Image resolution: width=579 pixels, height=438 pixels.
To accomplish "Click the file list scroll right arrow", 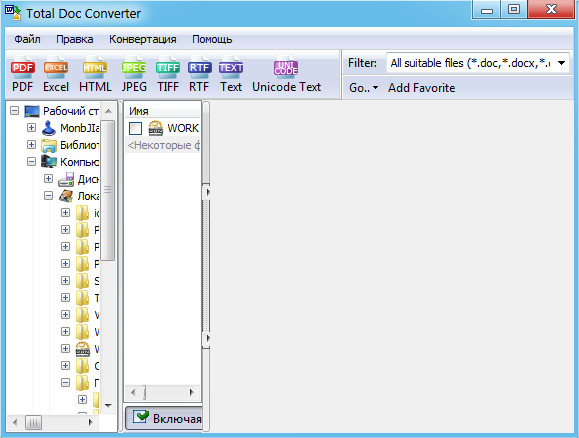I will pos(191,392).
